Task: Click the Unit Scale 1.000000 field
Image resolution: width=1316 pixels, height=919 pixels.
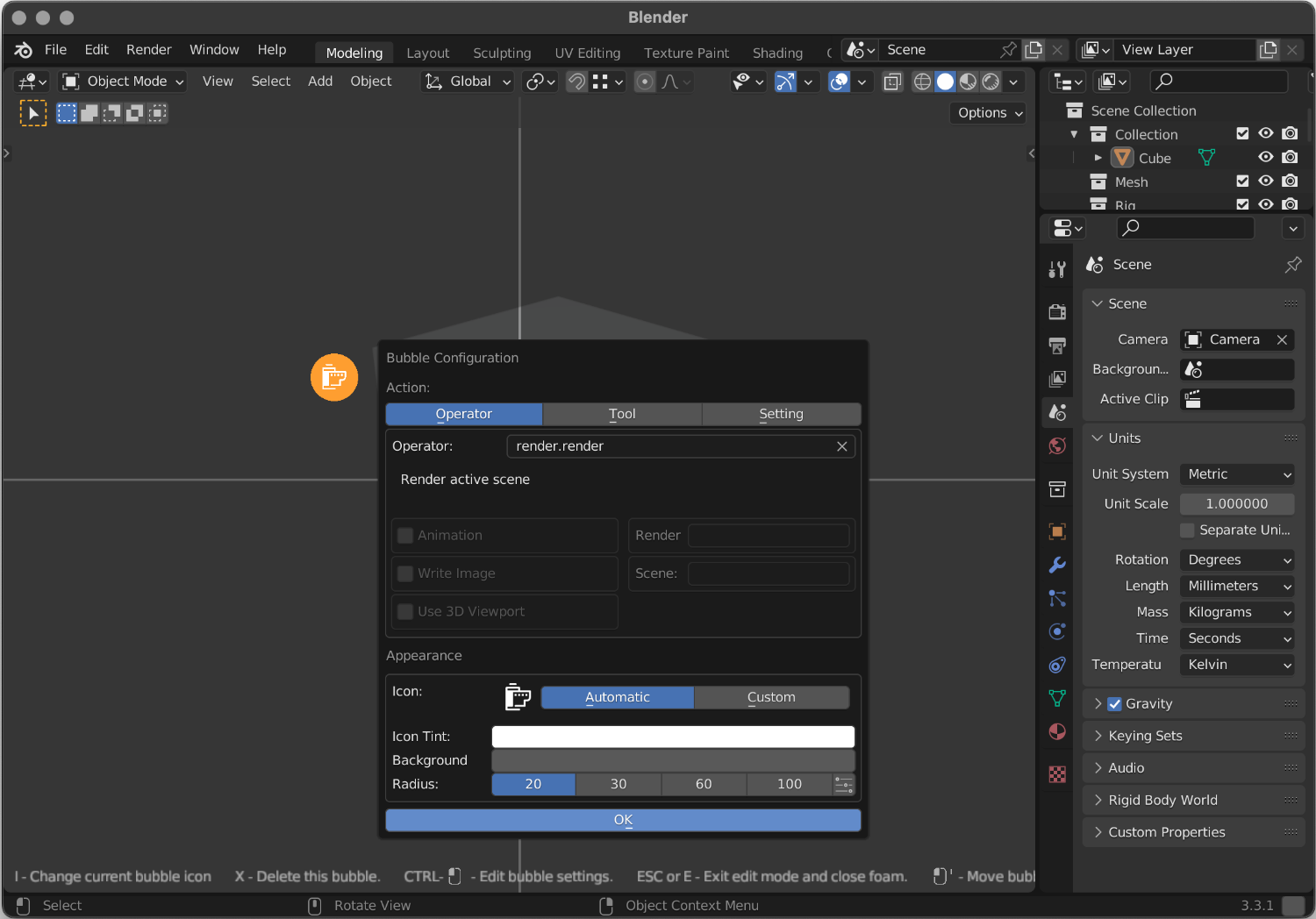Action: 1237,504
